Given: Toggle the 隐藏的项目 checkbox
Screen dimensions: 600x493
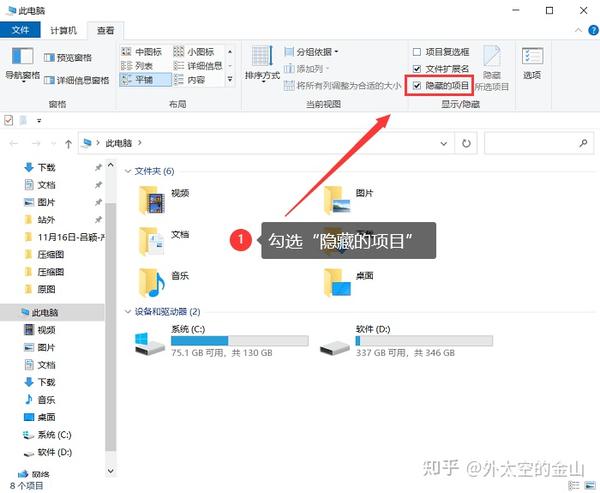Looking at the screenshot, I should click(417, 86).
